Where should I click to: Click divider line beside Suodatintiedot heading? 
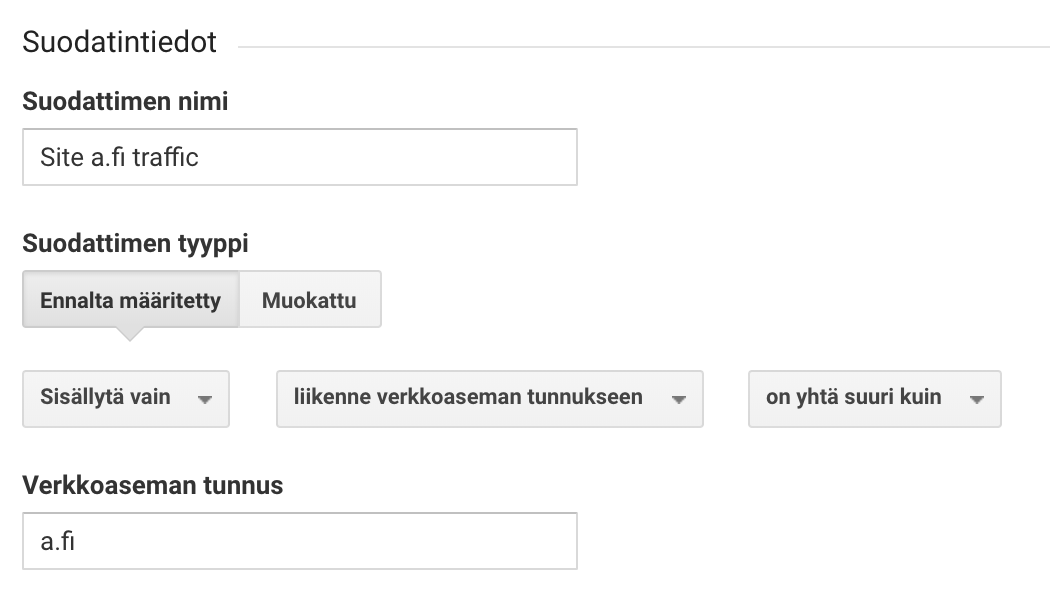click(644, 47)
